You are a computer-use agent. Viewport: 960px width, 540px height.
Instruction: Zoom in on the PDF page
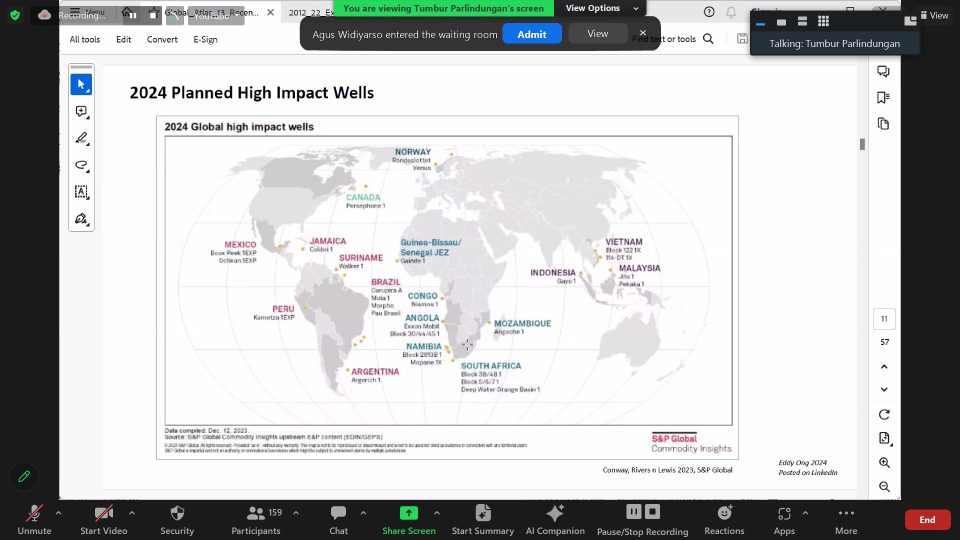[884, 463]
